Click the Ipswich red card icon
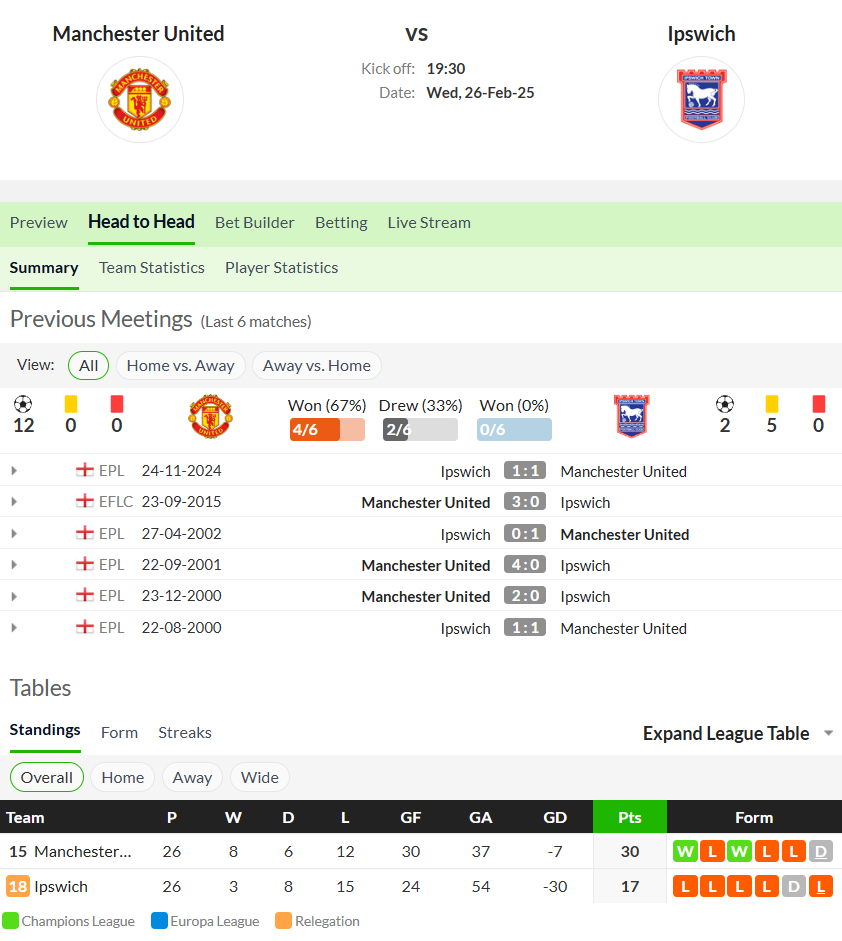Viewport: 842px width, 941px height. tap(819, 404)
